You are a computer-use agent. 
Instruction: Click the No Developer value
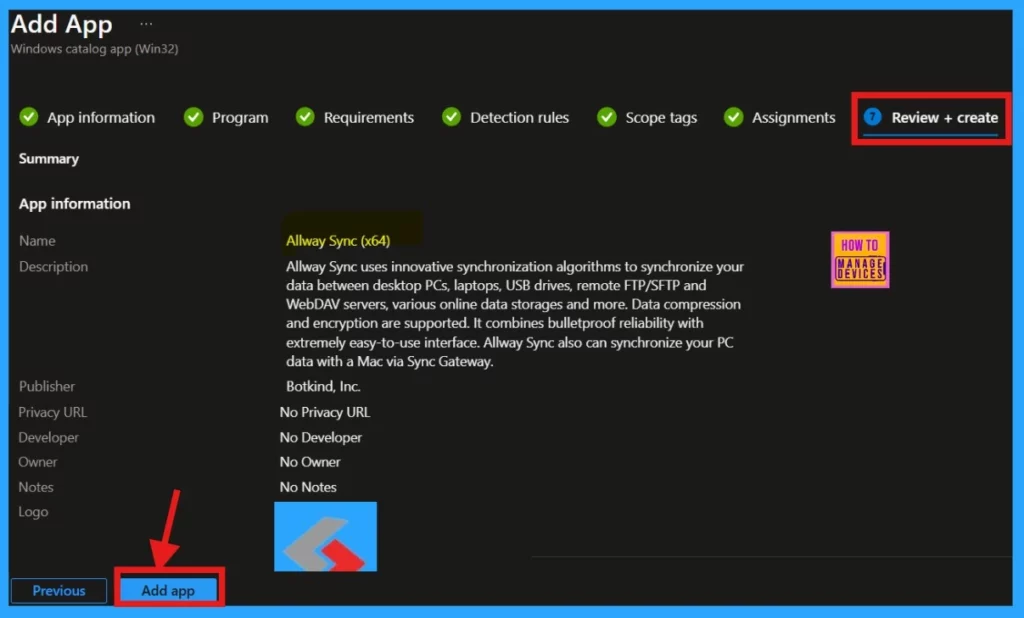(x=321, y=437)
